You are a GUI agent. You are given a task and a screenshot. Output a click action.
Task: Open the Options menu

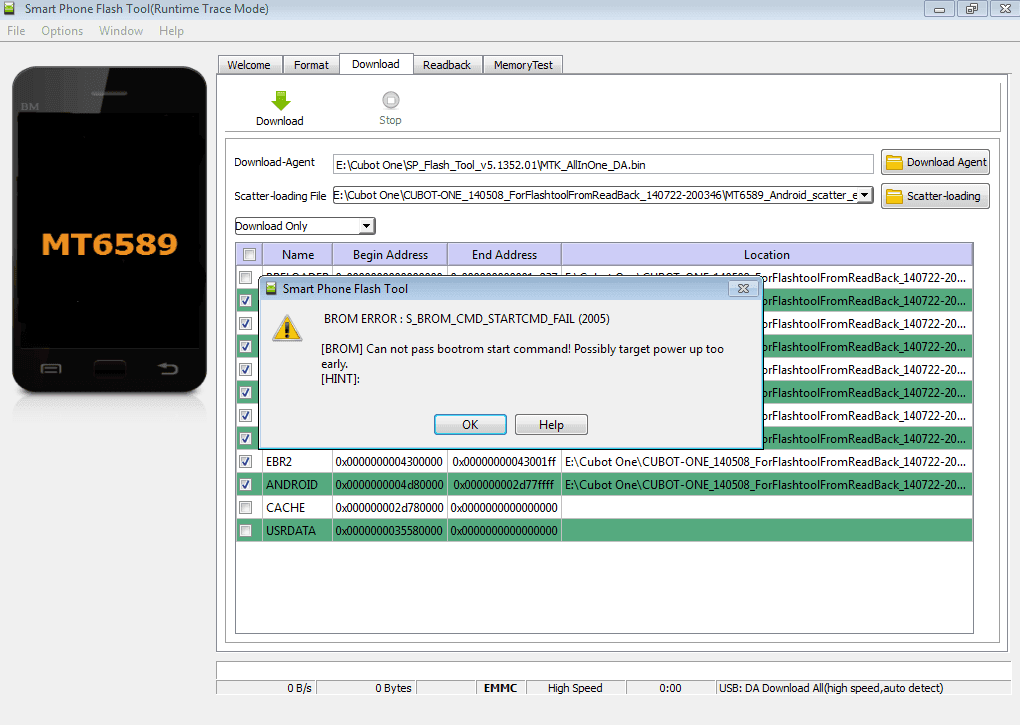[x=62, y=31]
